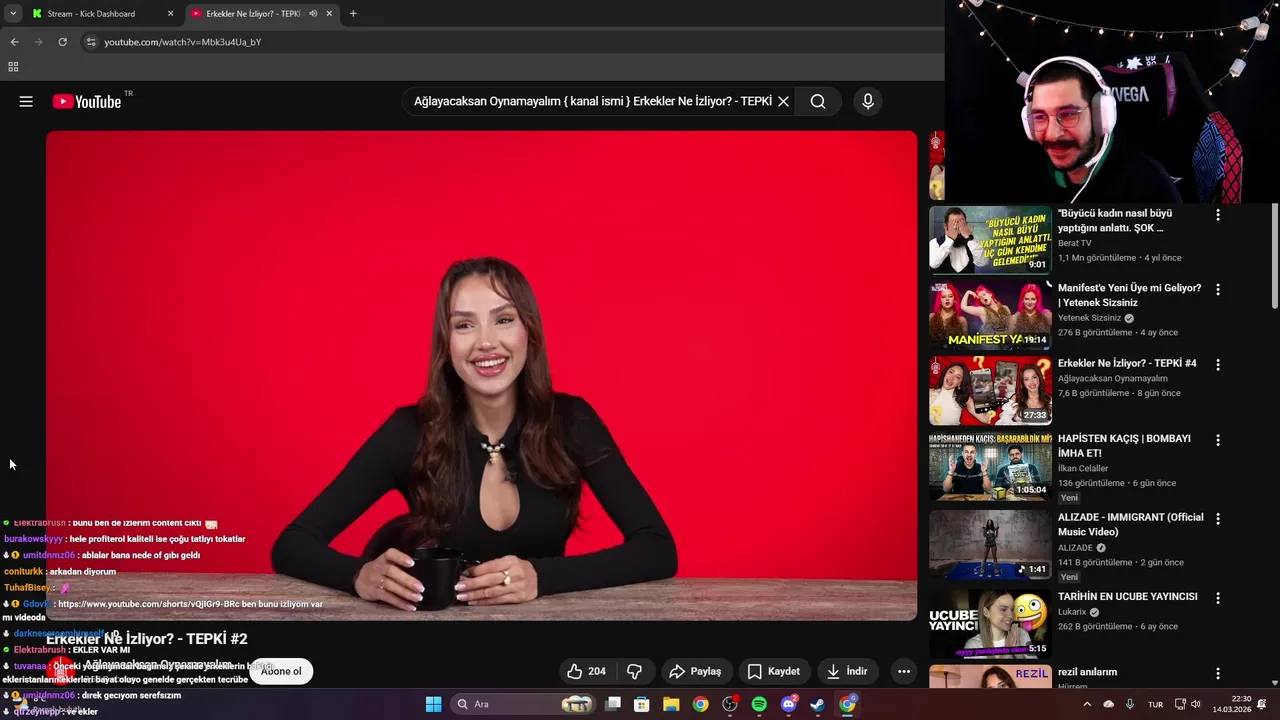Reload the page with refresh icon
The image size is (1280, 720).
click(62, 42)
